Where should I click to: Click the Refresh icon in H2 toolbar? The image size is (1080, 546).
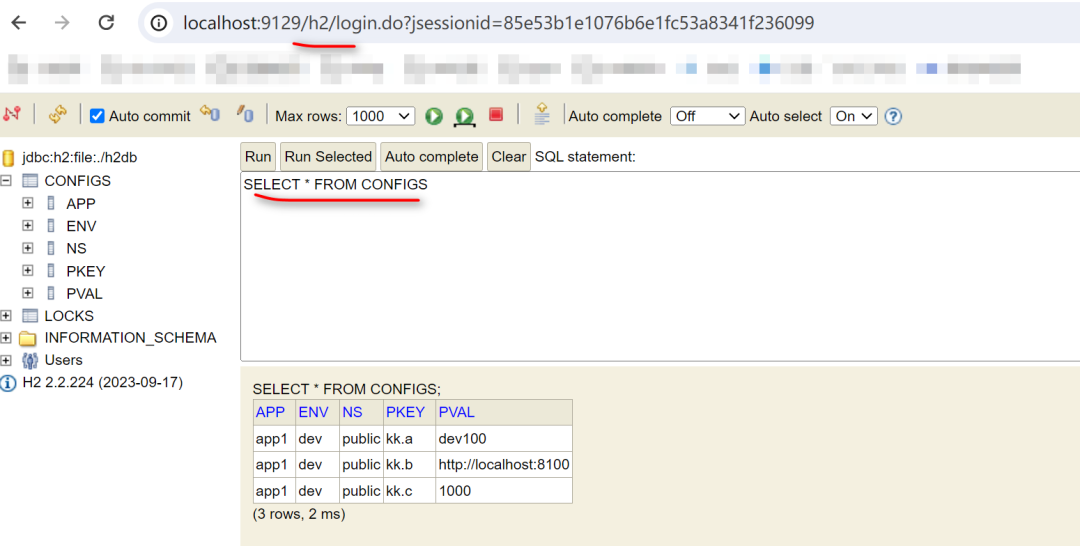coord(58,114)
